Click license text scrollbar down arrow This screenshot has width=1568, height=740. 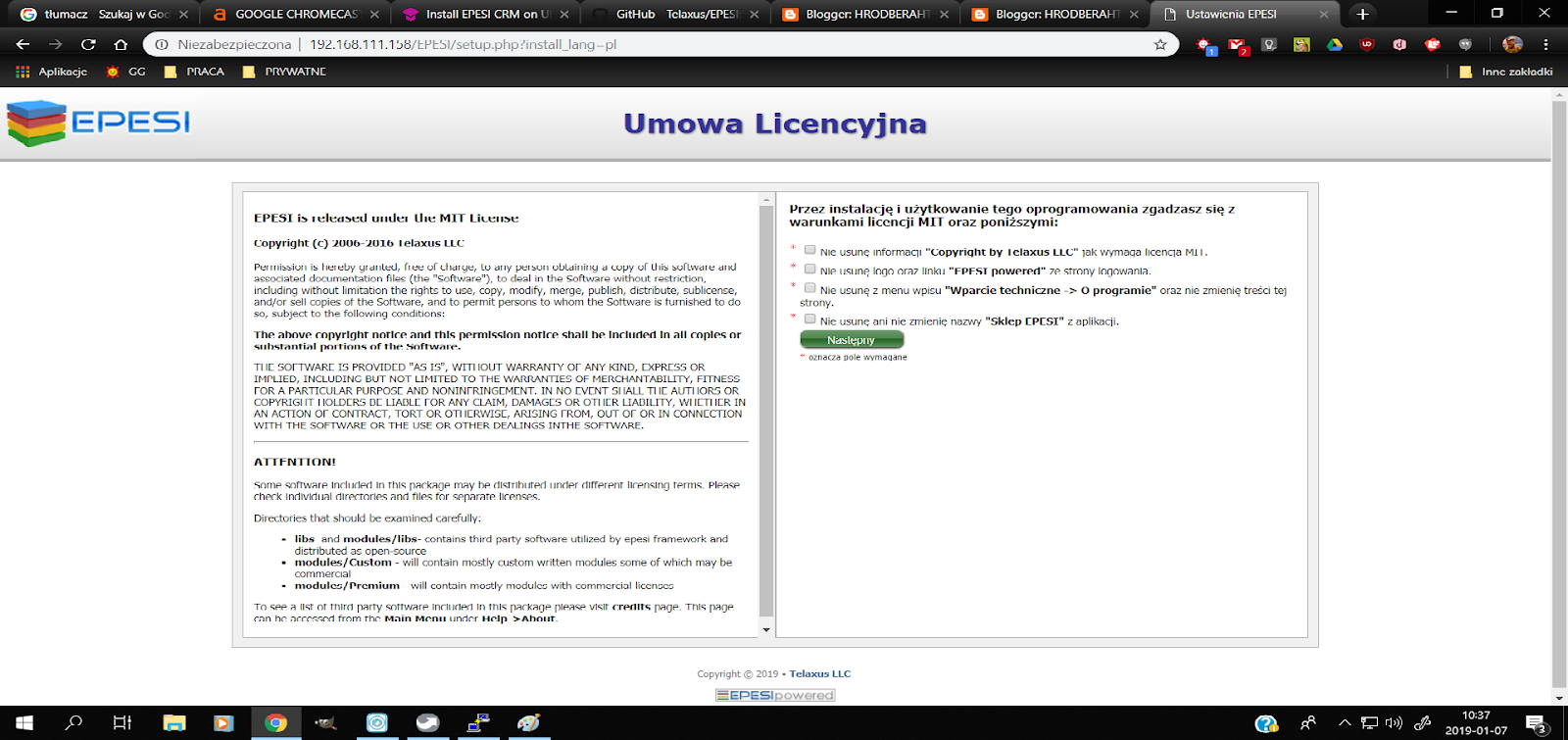(x=766, y=630)
